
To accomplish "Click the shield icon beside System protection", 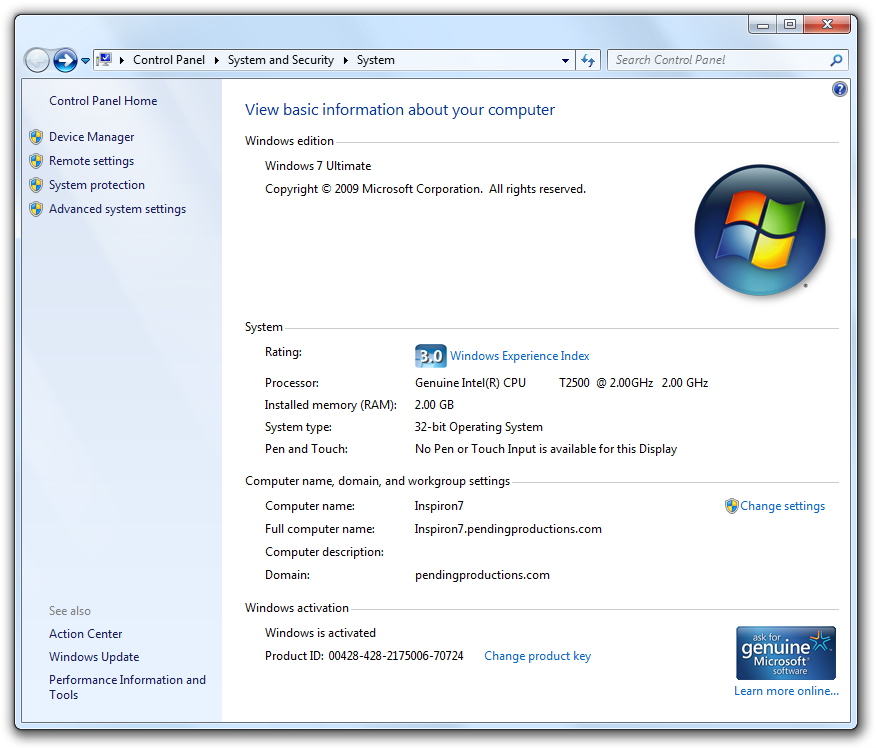I will tap(36, 185).
